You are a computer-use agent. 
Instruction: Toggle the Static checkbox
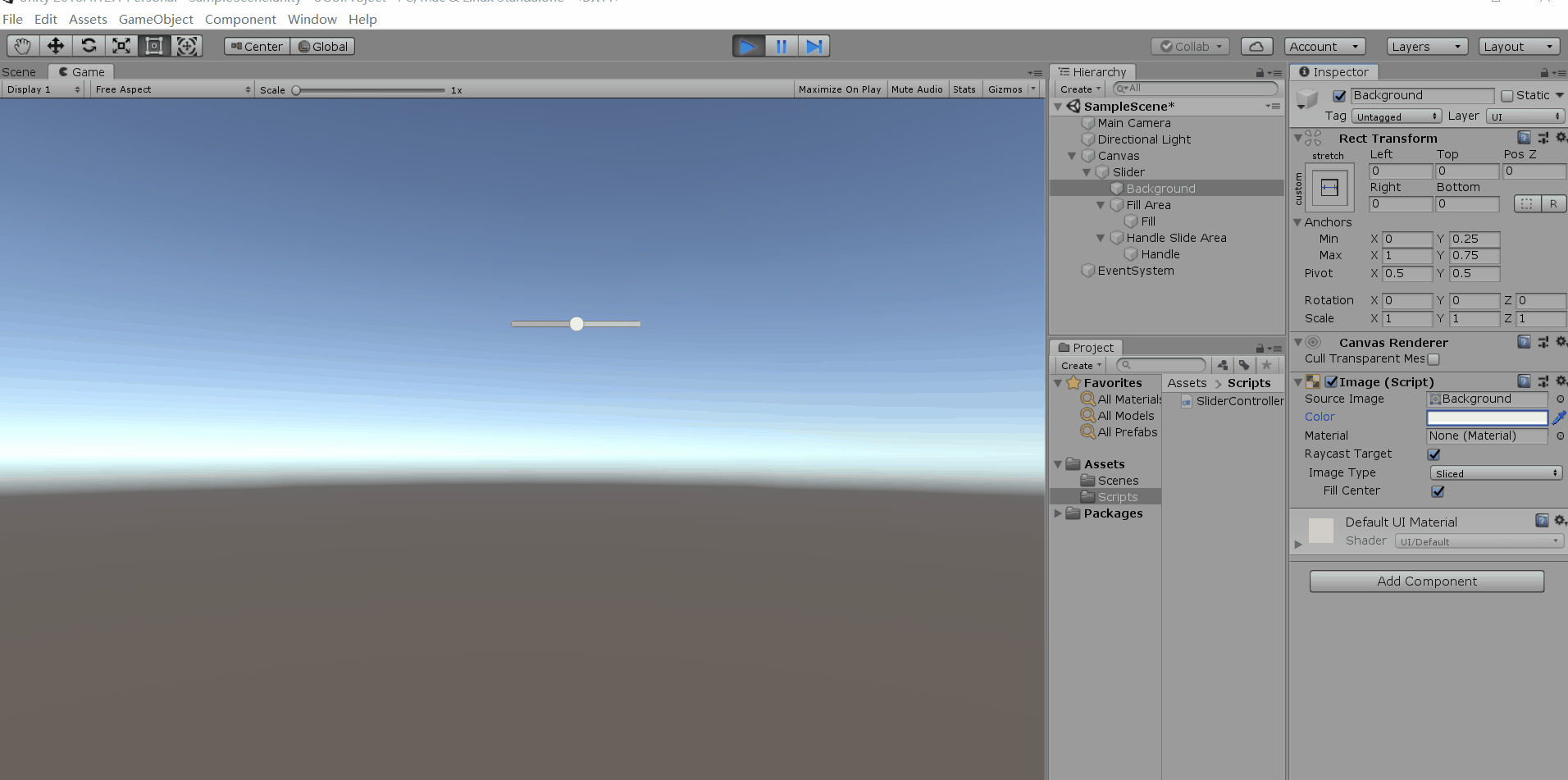[x=1506, y=96]
